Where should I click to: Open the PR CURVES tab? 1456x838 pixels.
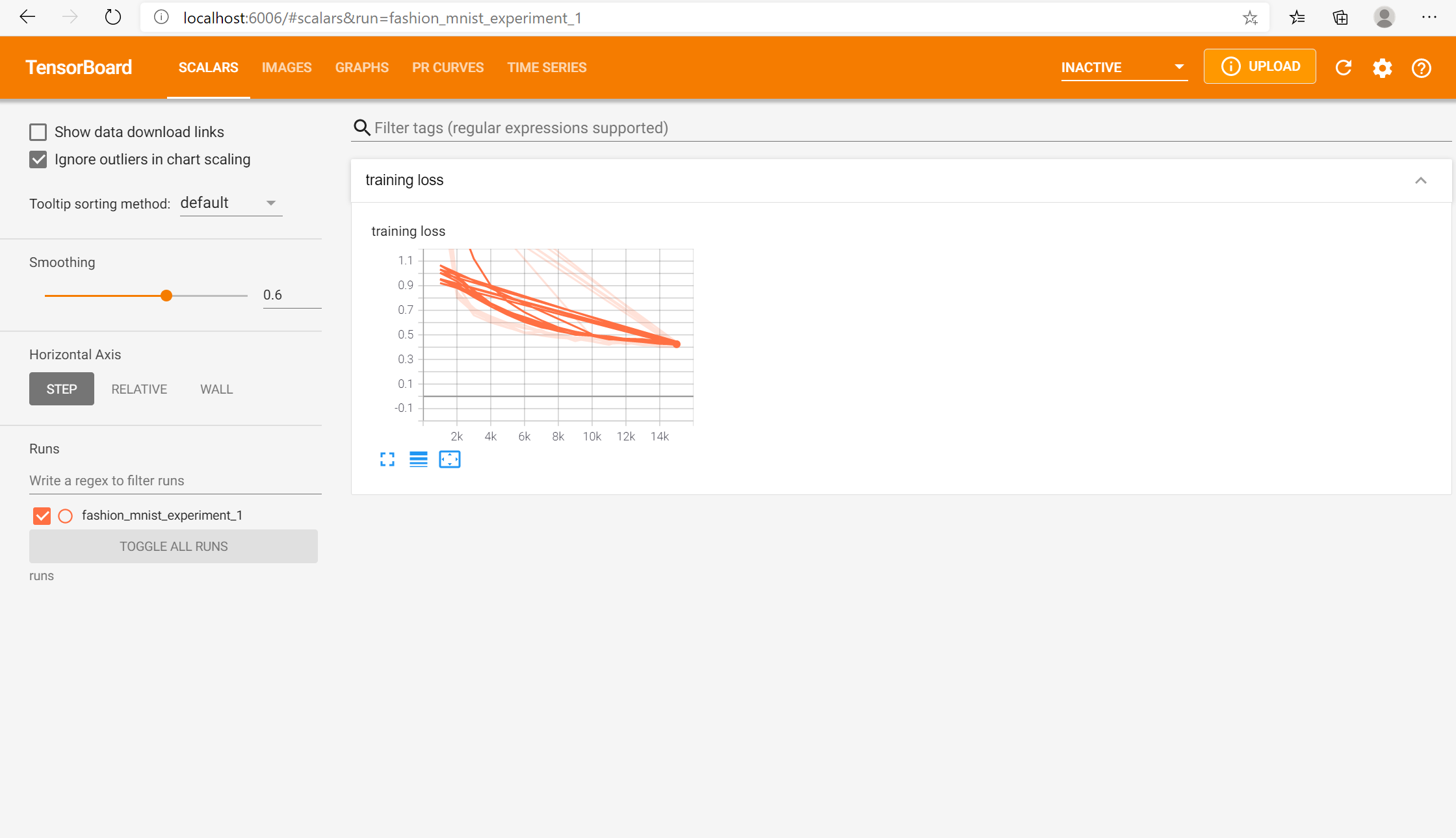tap(448, 68)
